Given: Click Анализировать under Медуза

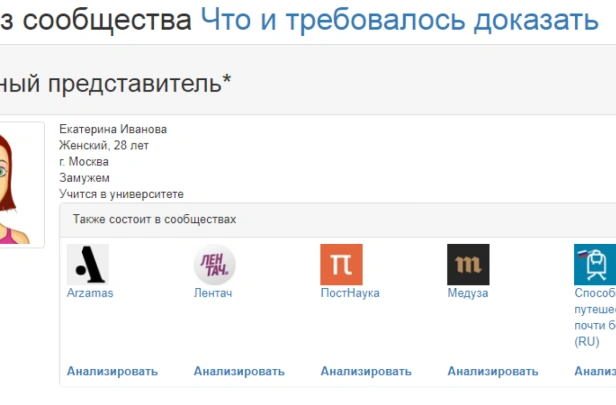Looking at the screenshot, I should 493,371.
